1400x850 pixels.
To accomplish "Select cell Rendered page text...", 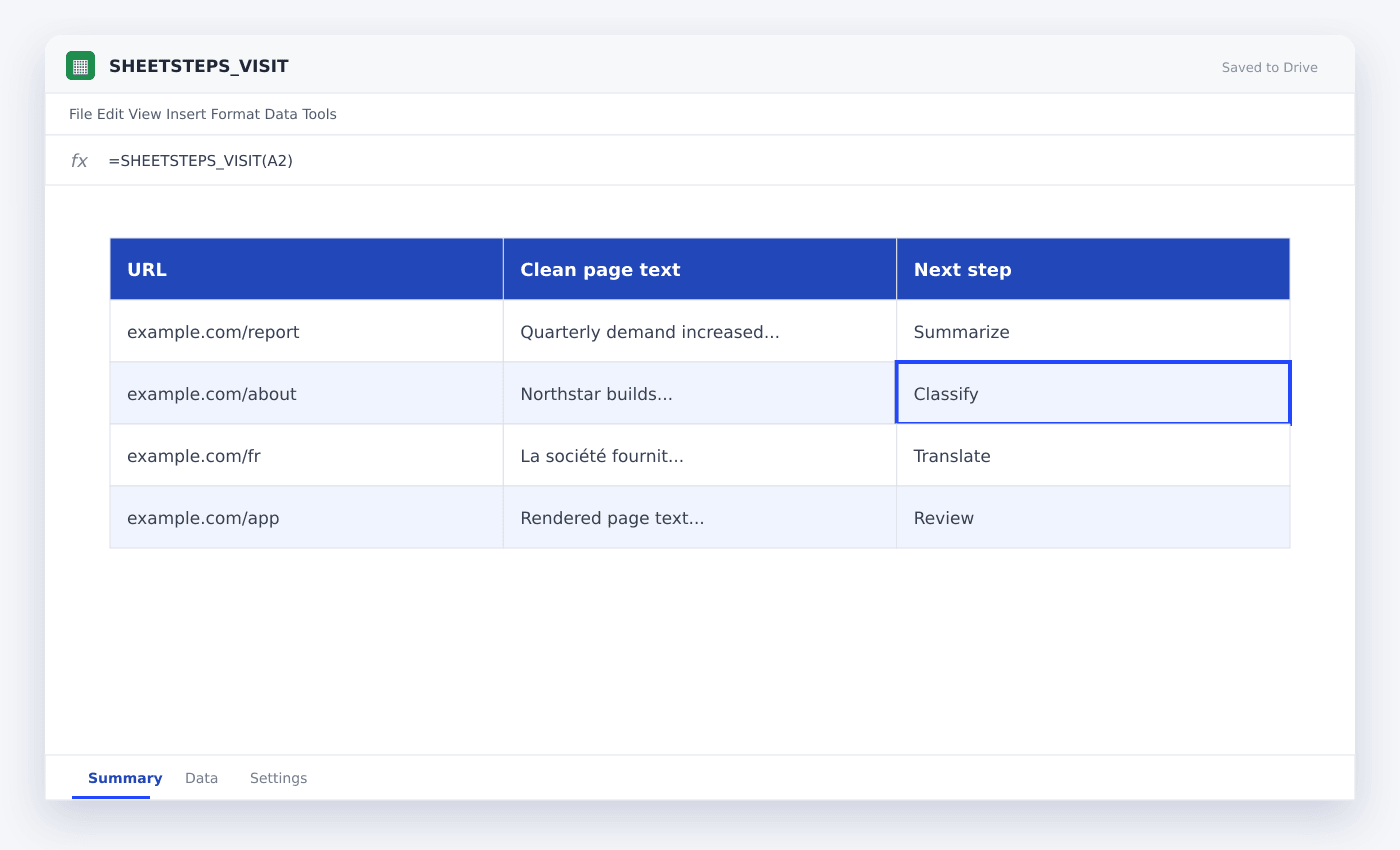I will click(700, 517).
